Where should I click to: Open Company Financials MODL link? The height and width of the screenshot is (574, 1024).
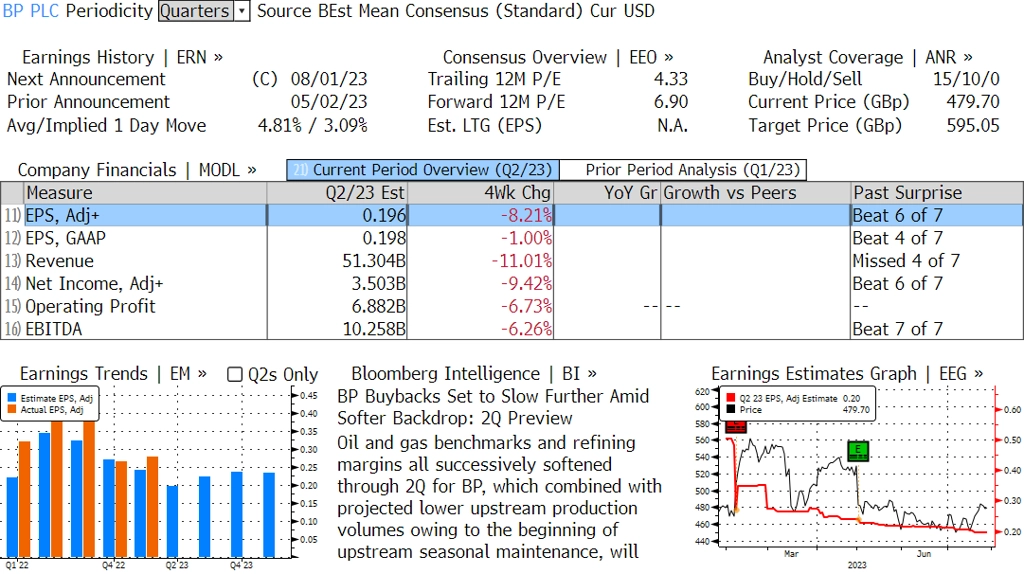136,170
